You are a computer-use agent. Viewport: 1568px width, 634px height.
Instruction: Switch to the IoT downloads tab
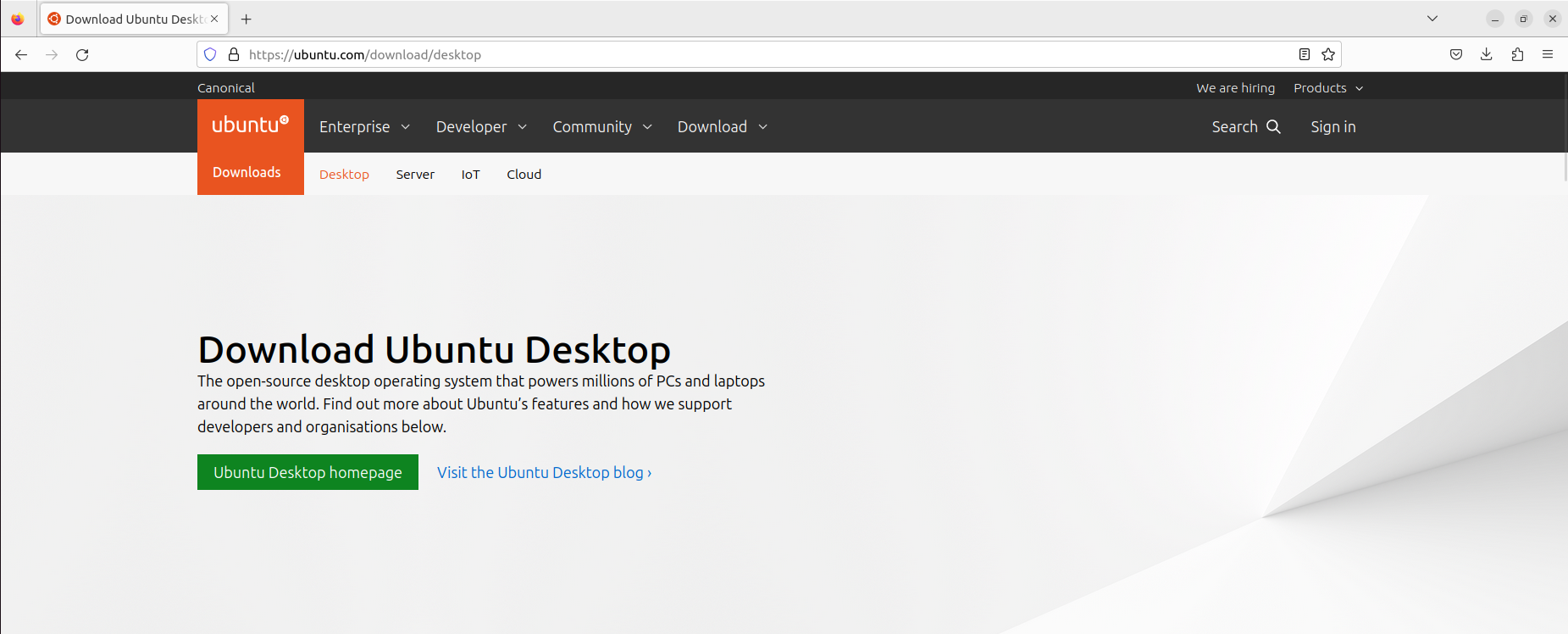[471, 175]
